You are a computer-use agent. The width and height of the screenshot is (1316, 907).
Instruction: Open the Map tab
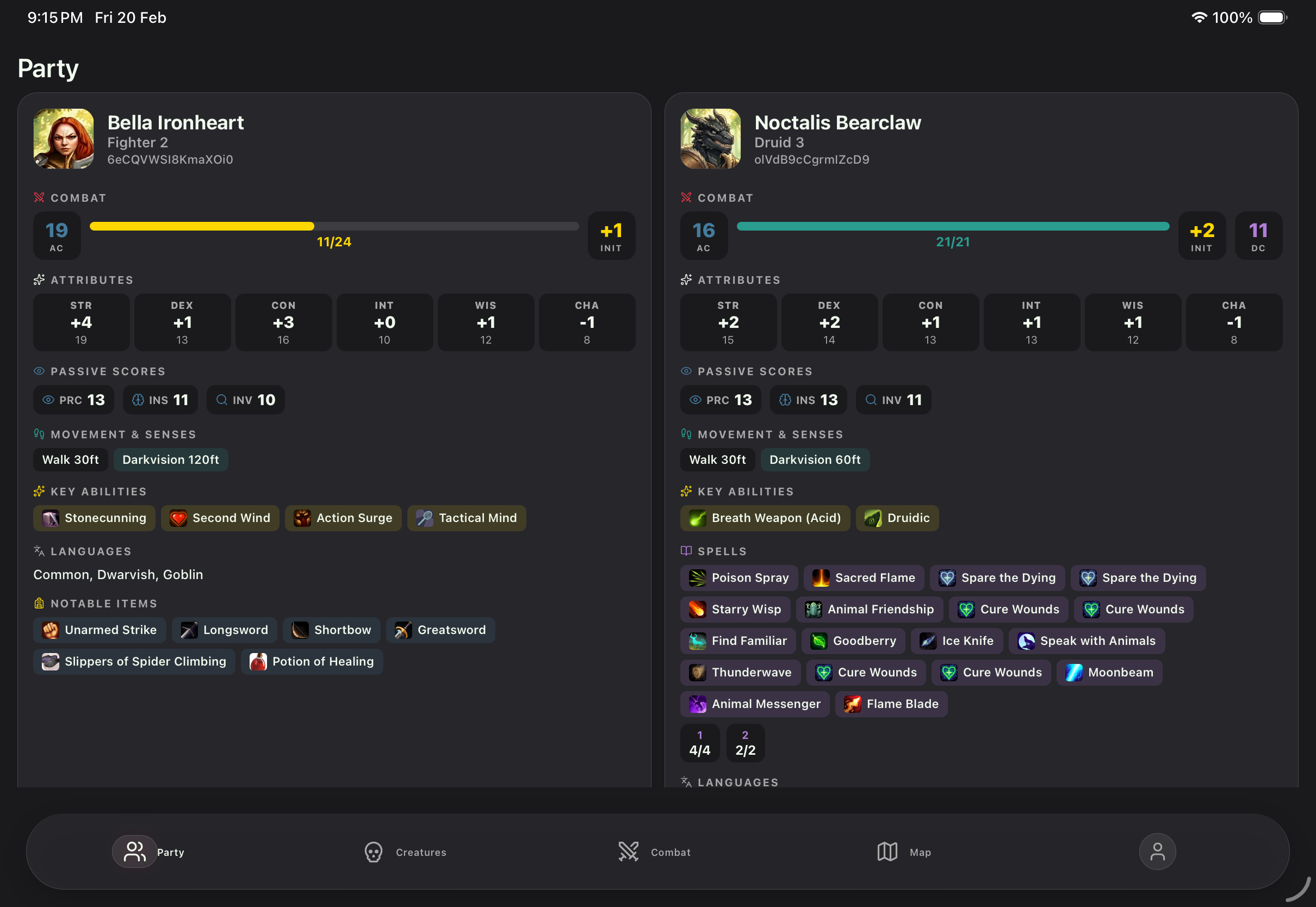tap(887, 852)
